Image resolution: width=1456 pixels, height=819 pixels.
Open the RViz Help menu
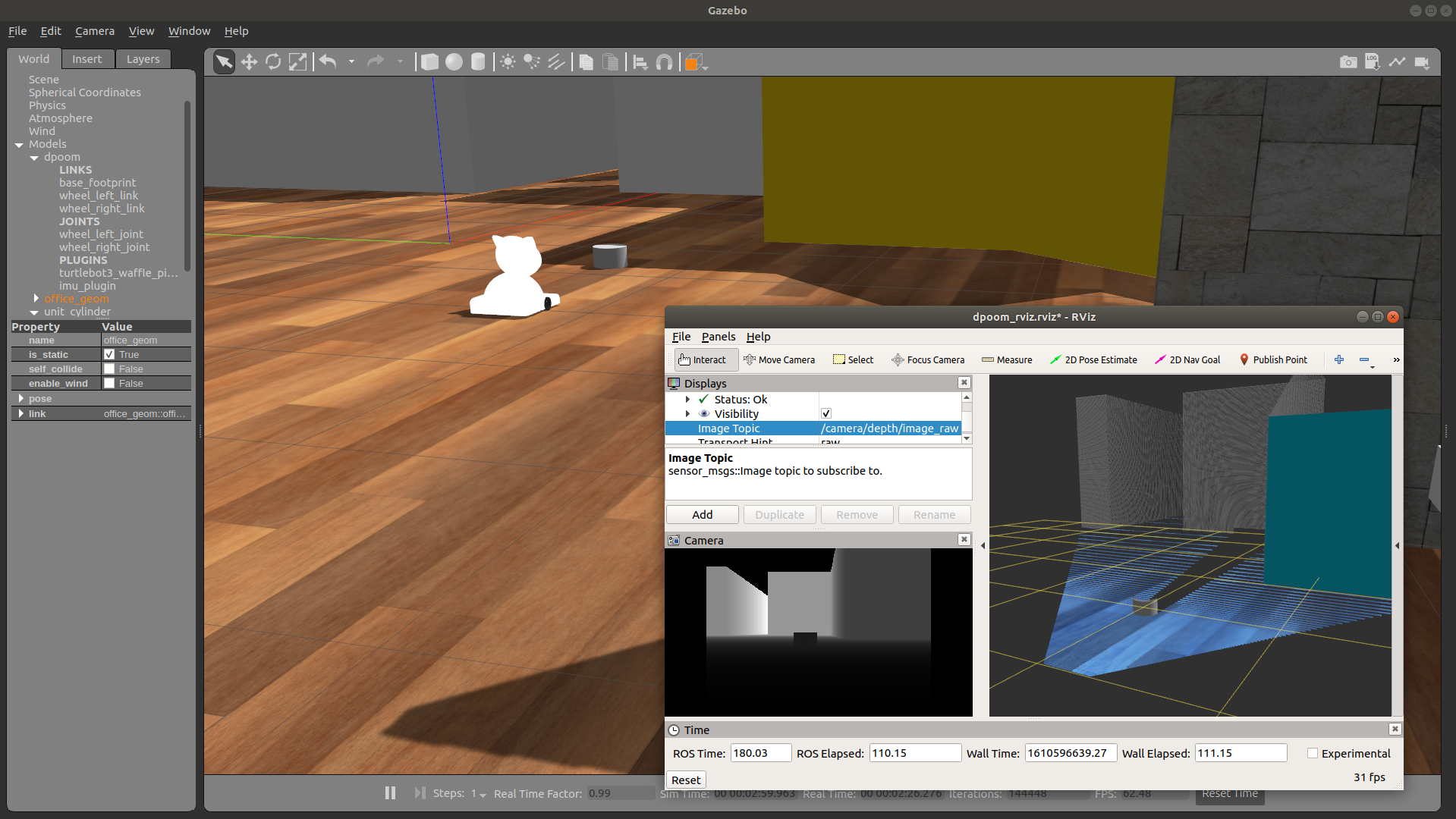coord(758,337)
